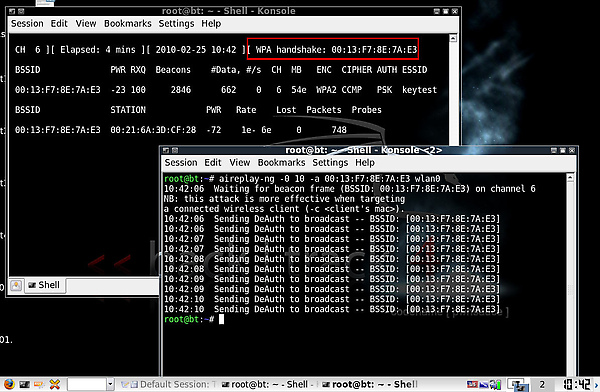The width and height of the screenshot is (600, 392).
Task: Open Help menu in background Konsole window
Action: [211, 24]
